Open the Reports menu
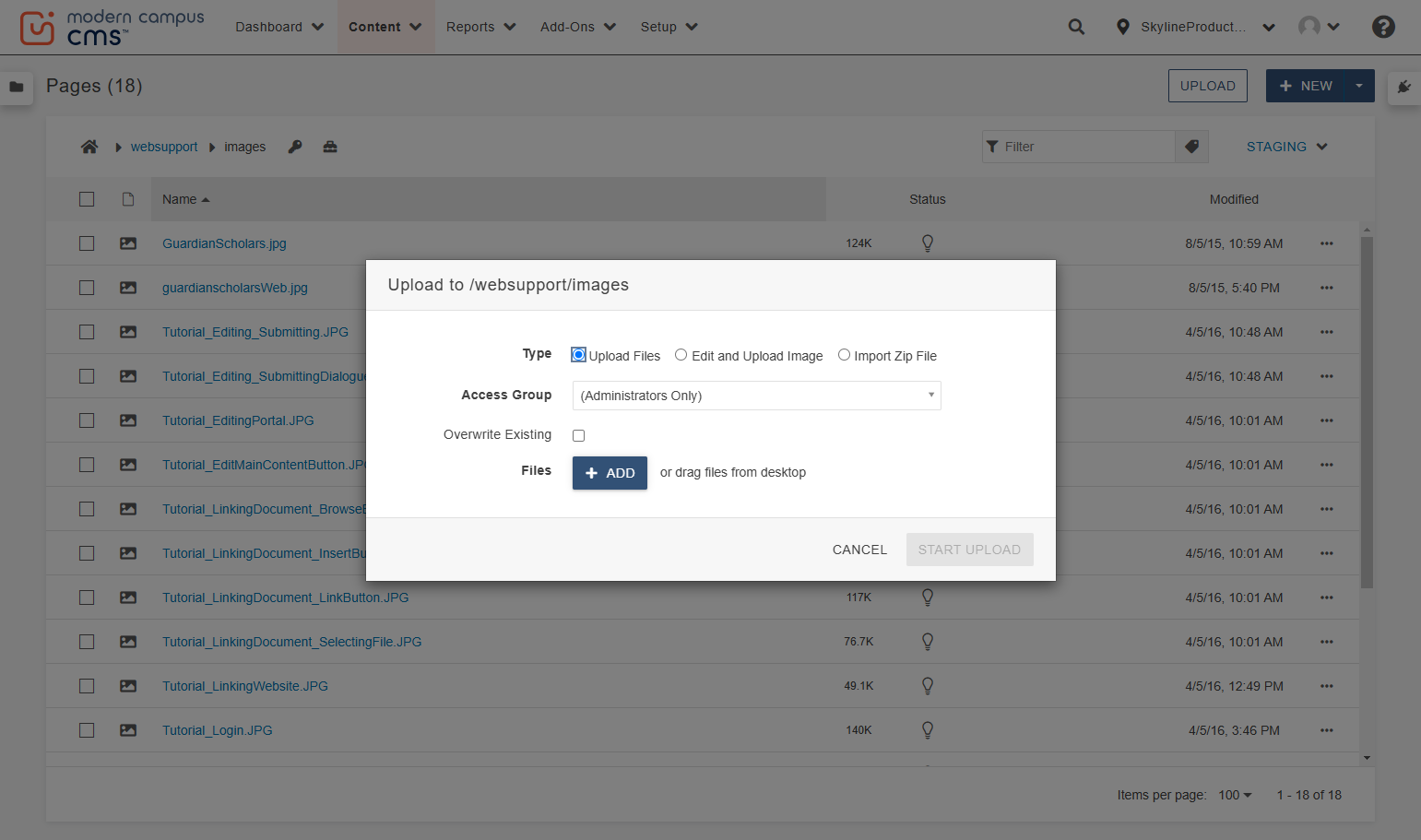The height and width of the screenshot is (840, 1421). tap(481, 27)
